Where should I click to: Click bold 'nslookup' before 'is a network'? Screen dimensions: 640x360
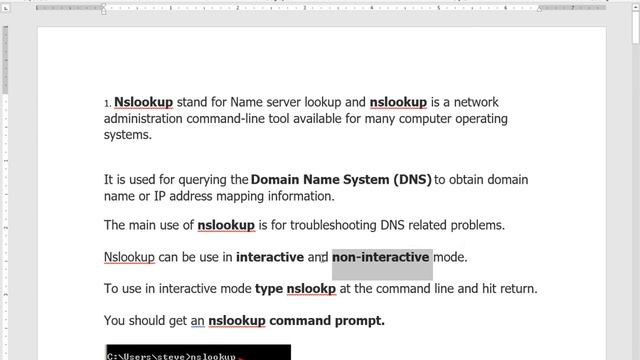[398, 102]
